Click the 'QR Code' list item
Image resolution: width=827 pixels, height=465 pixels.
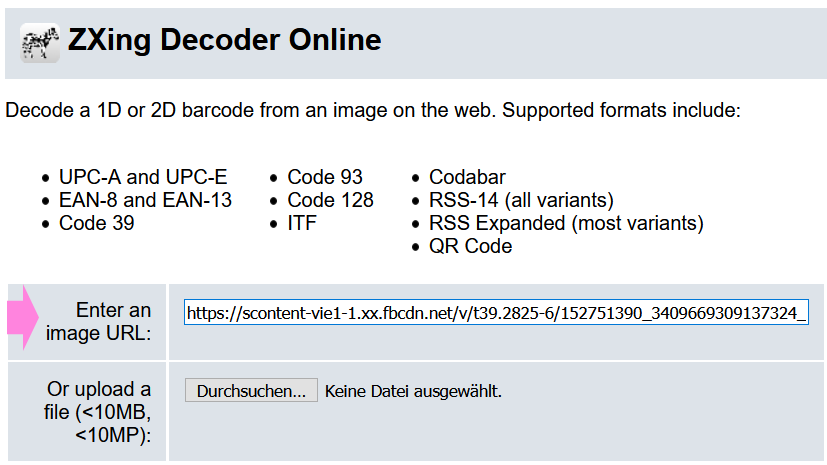[x=470, y=246]
